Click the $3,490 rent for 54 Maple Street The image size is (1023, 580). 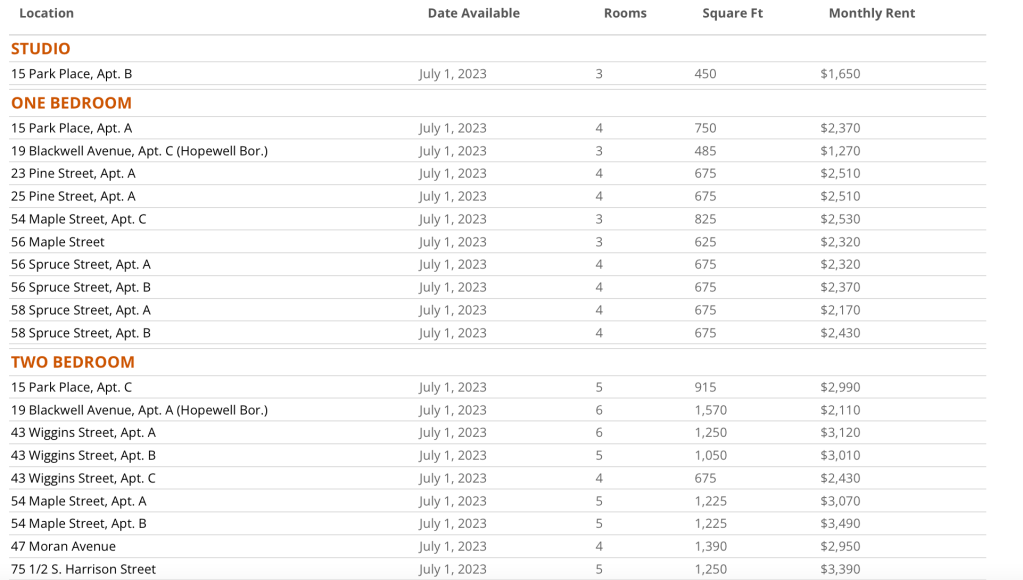tap(839, 524)
